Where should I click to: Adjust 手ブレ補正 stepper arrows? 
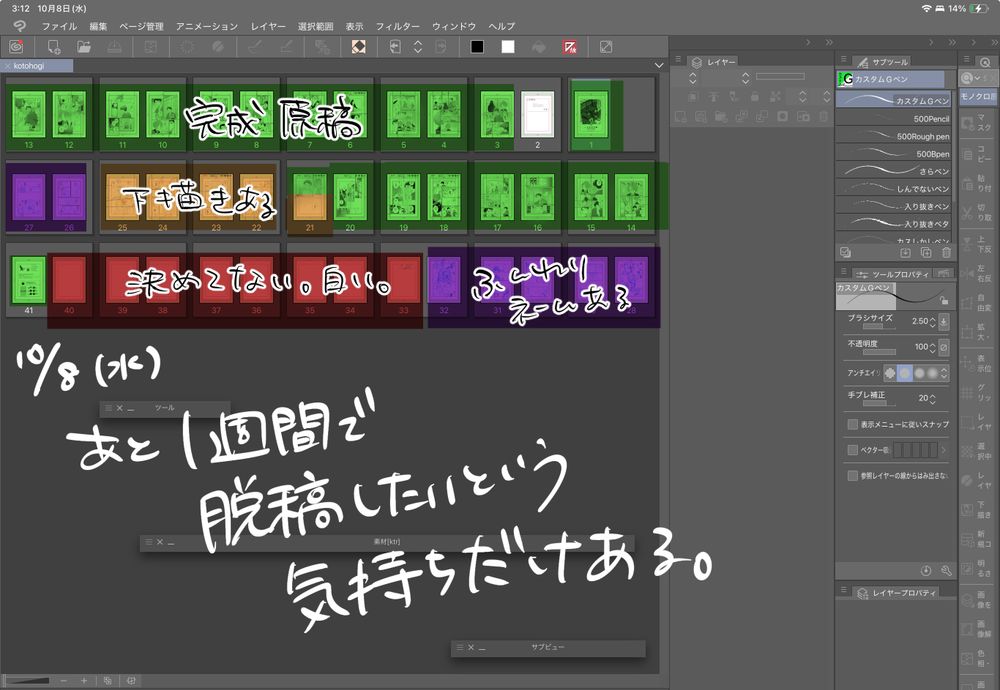933,399
